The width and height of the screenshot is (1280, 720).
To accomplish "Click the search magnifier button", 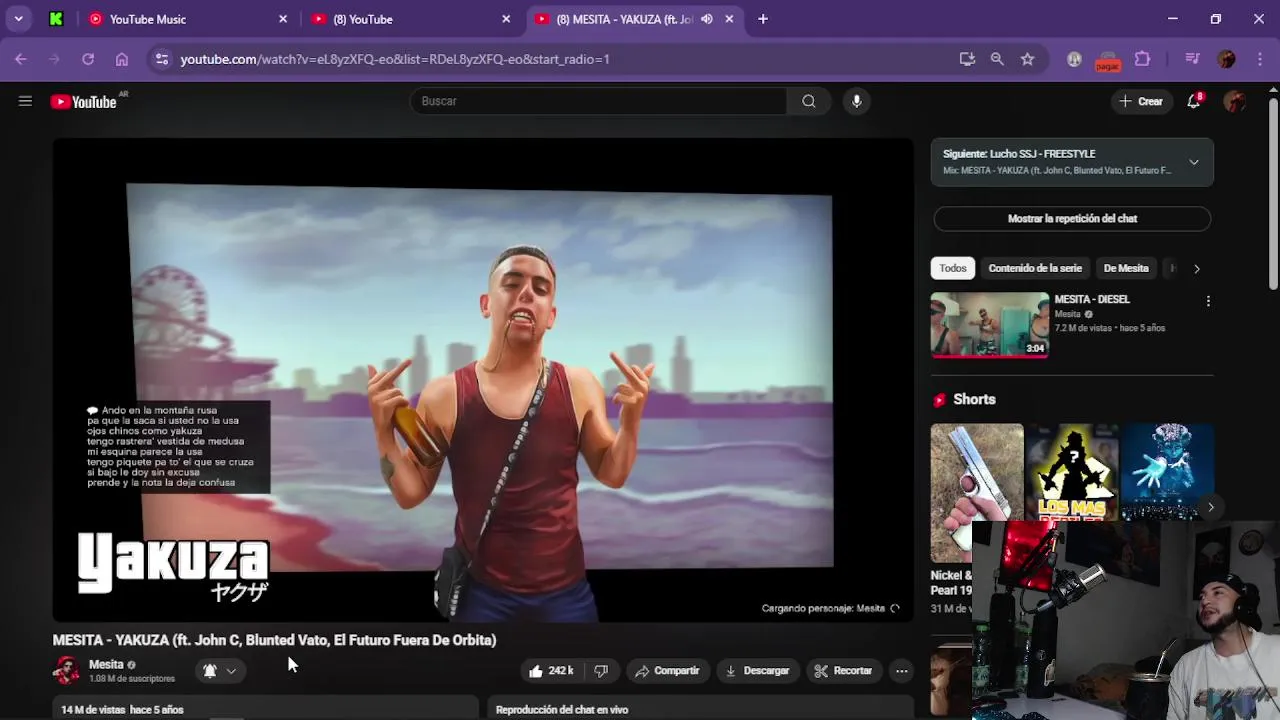I will [x=808, y=101].
